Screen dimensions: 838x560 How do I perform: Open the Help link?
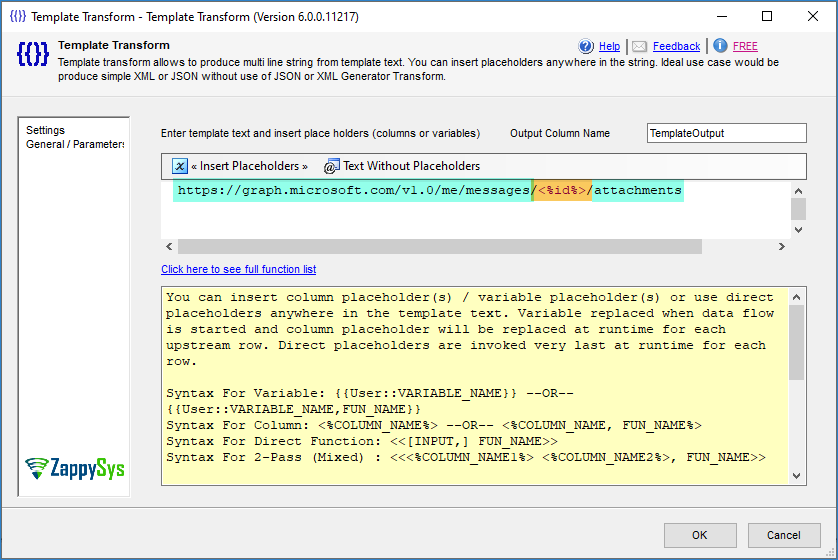coord(609,46)
